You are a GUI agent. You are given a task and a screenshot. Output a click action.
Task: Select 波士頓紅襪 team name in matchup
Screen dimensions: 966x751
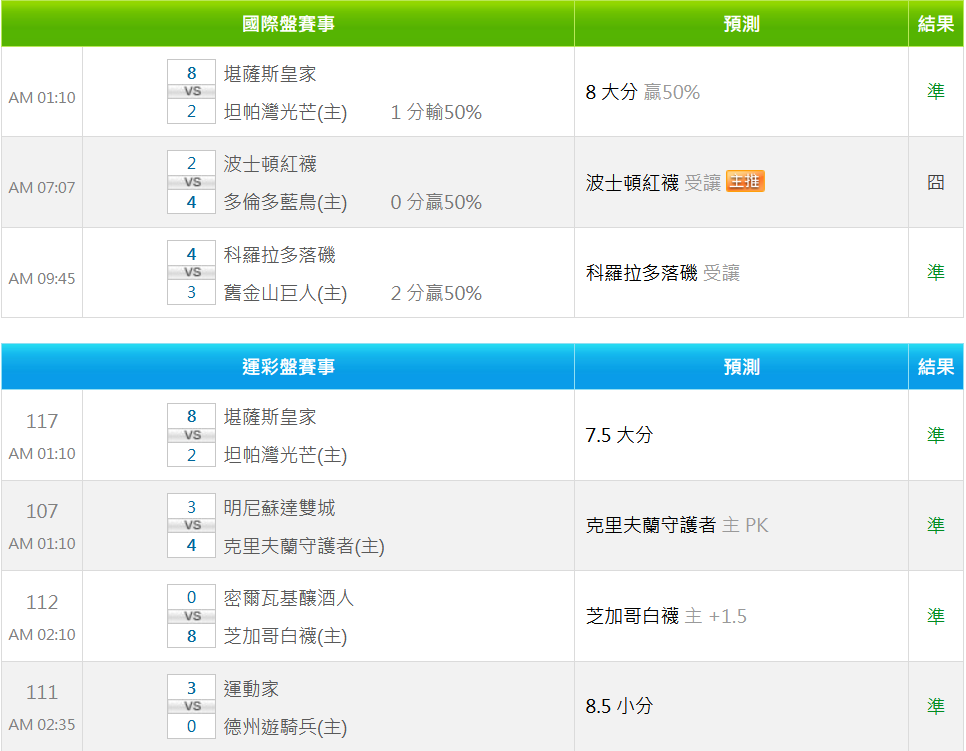pos(270,164)
